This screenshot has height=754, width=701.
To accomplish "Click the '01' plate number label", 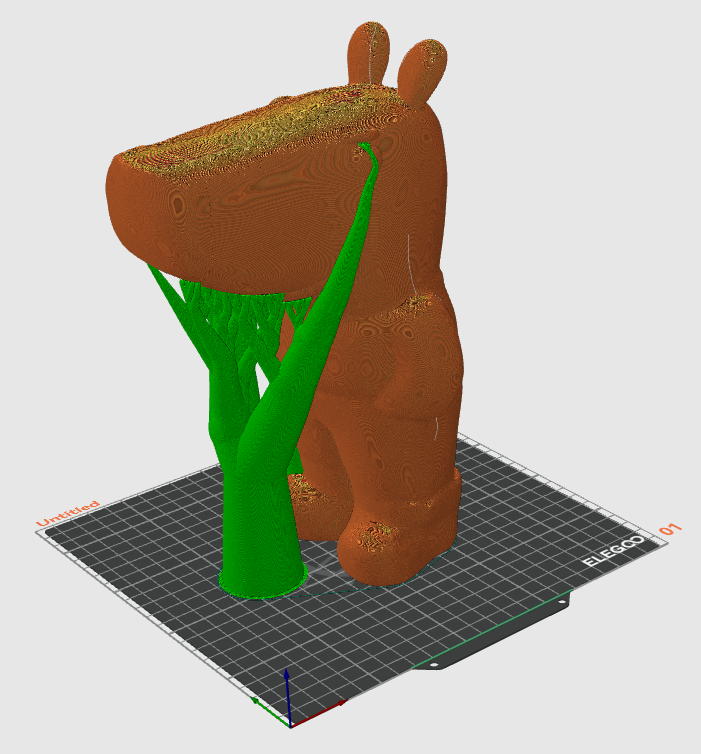I will (x=670, y=529).
